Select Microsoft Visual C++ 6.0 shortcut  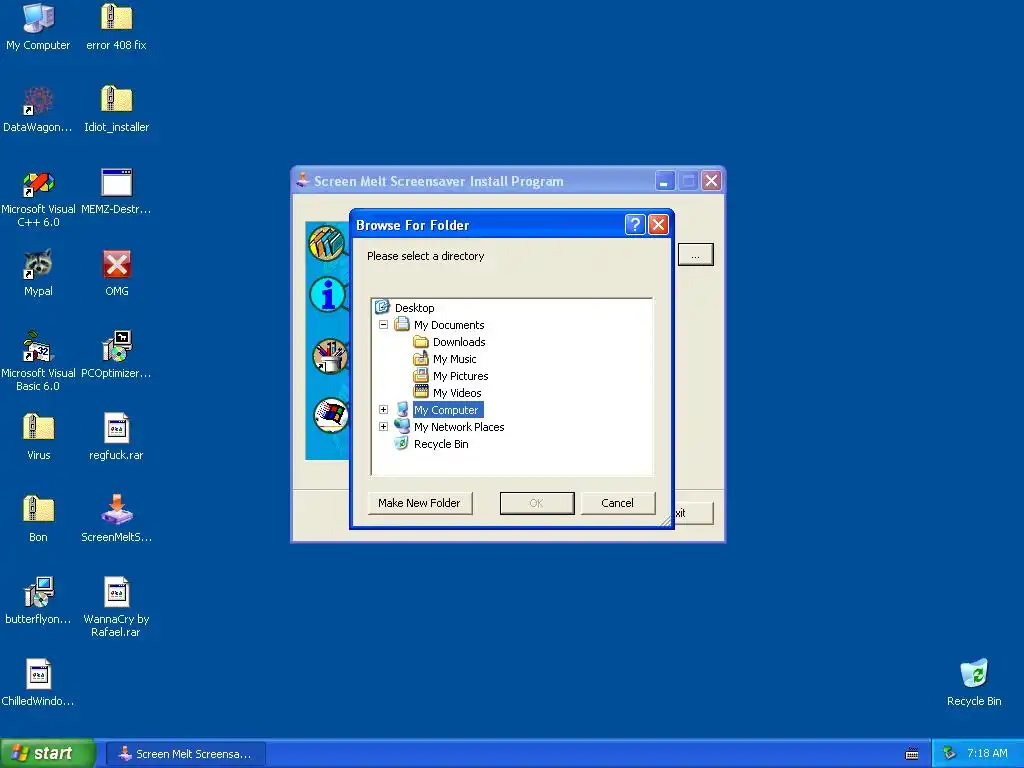(38, 197)
